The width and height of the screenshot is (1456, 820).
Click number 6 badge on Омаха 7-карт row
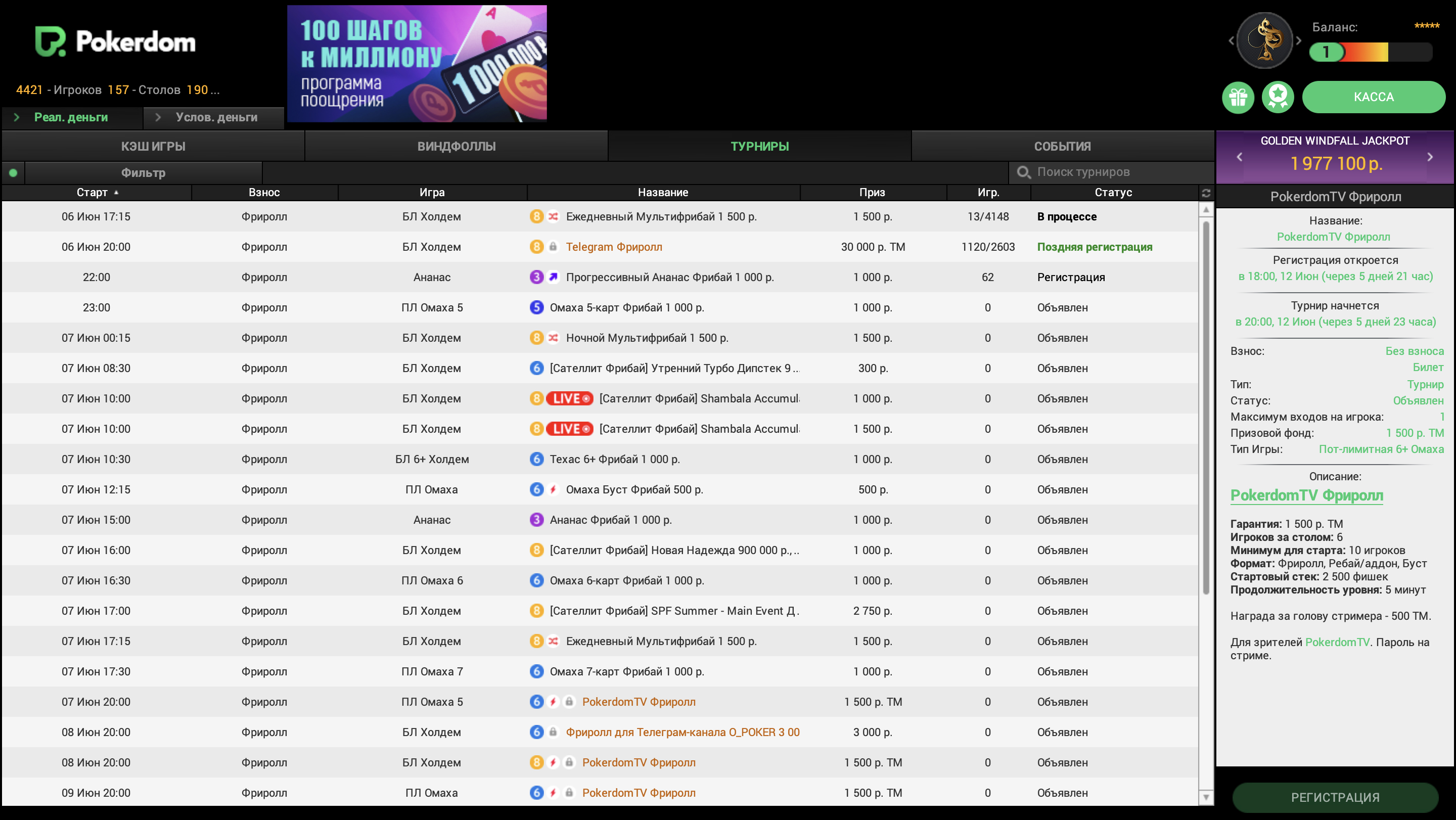tap(536, 671)
